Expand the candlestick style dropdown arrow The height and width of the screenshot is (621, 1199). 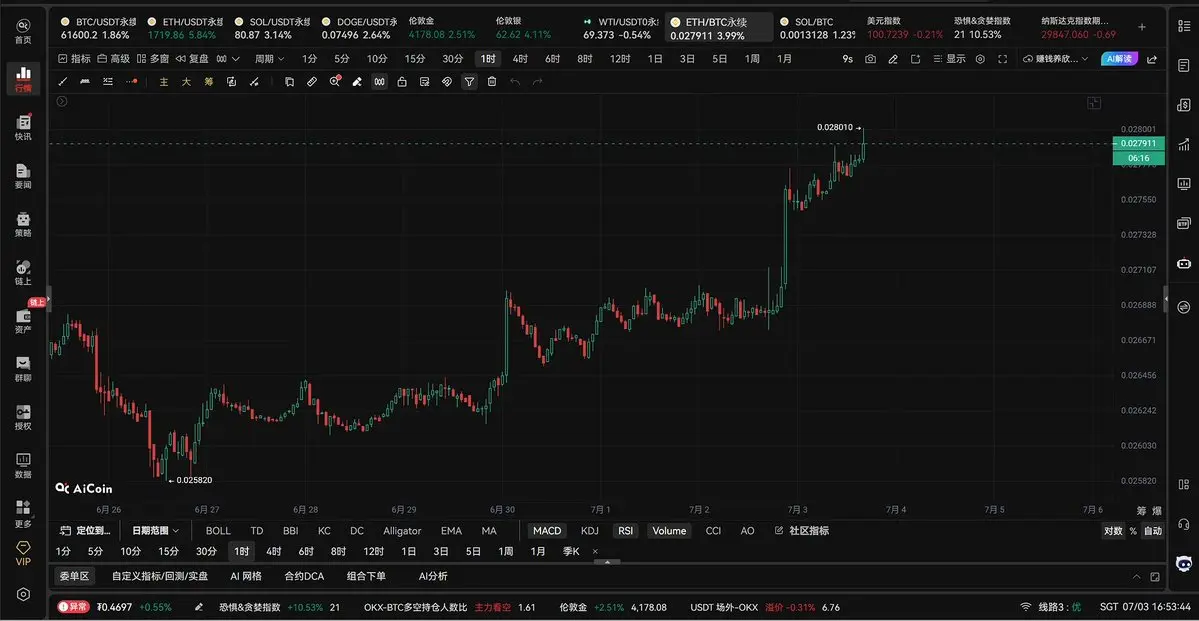click(x=236, y=59)
